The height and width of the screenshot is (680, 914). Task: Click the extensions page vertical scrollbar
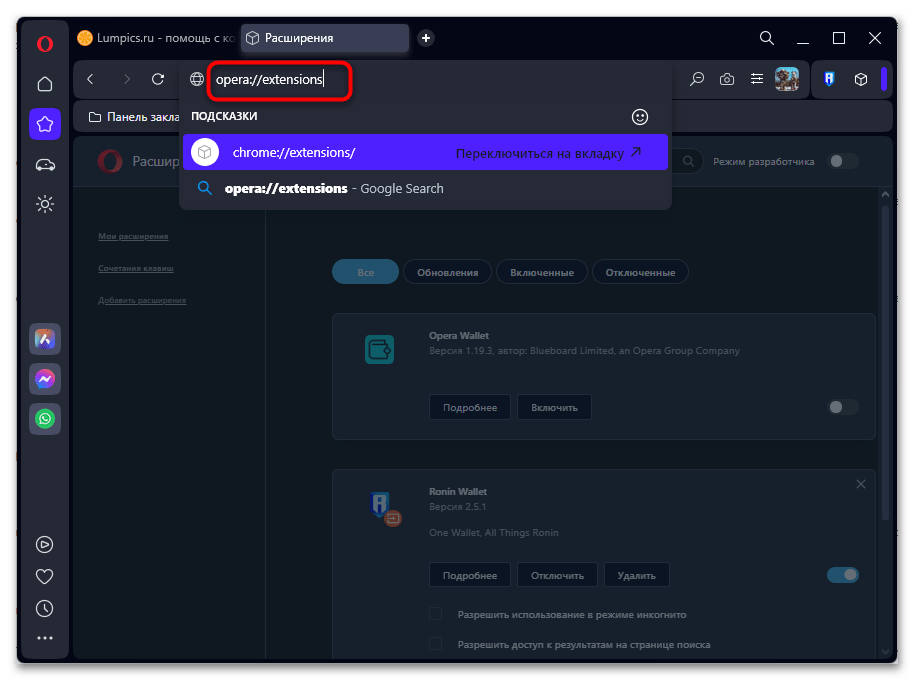[x=885, y=361]
